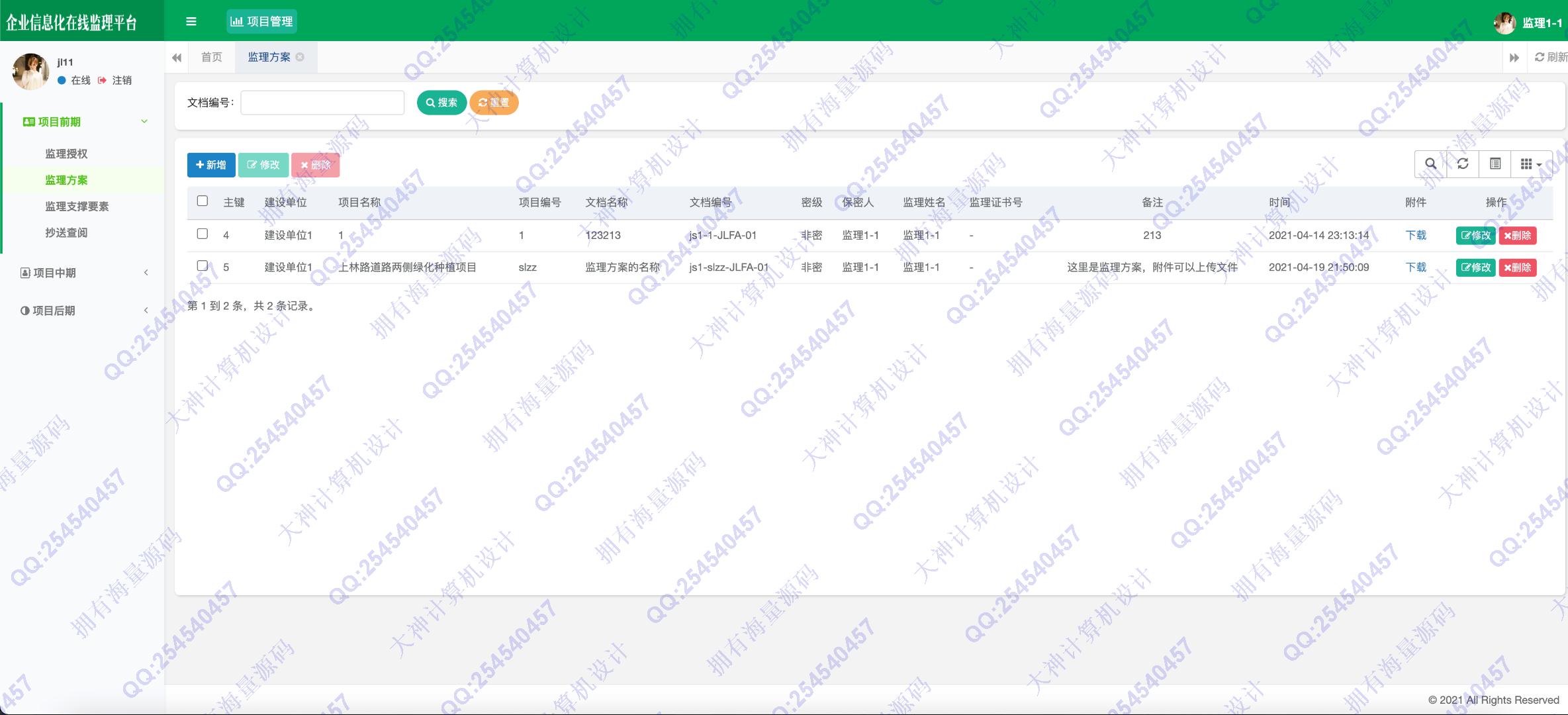Viewport: 1568px width, 715px height.
Task: Expand the 项目后期 sidebar section
Action: tap(83, 310)
